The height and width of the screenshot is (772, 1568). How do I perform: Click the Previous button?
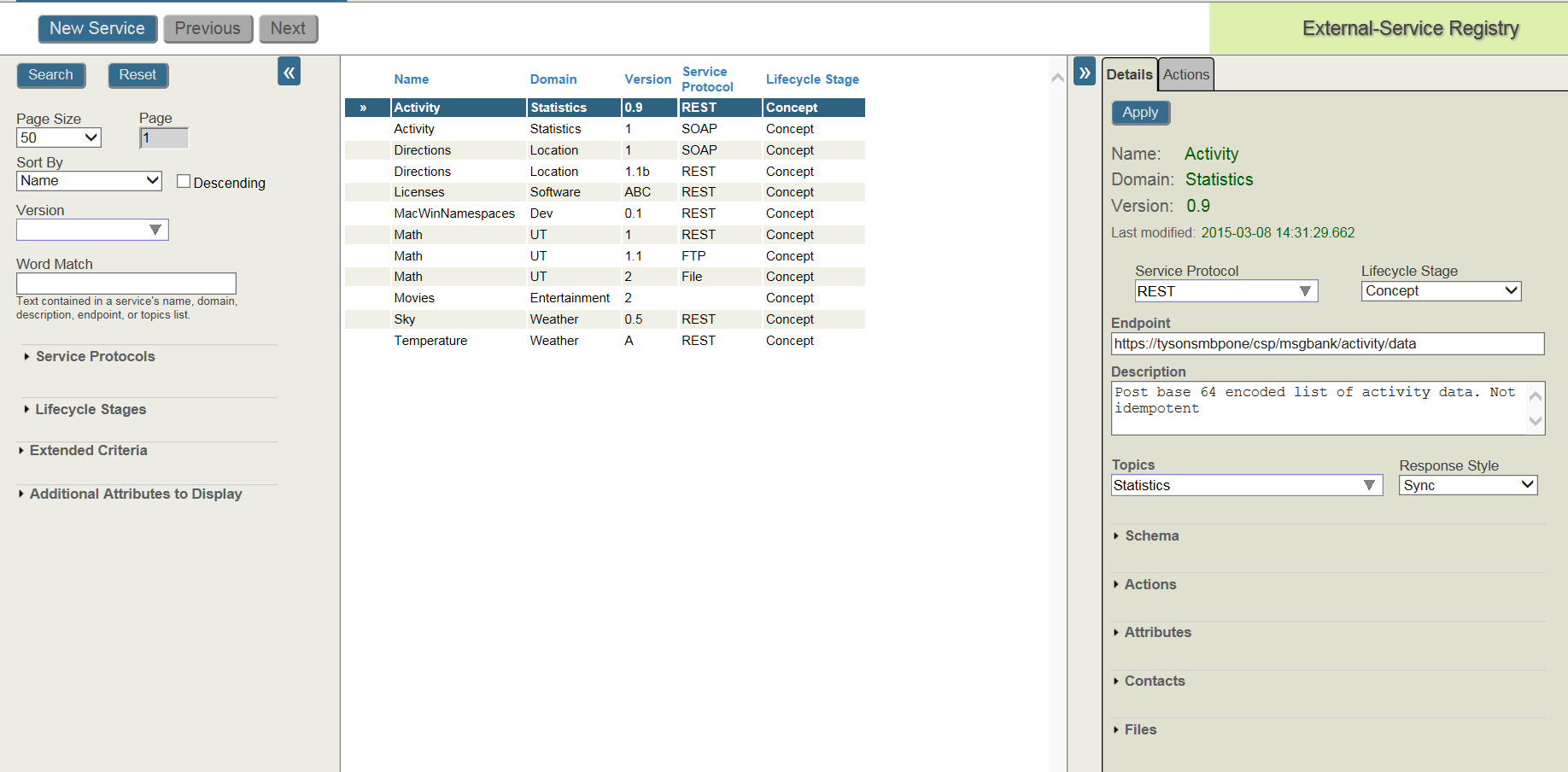tap(208, 28)
